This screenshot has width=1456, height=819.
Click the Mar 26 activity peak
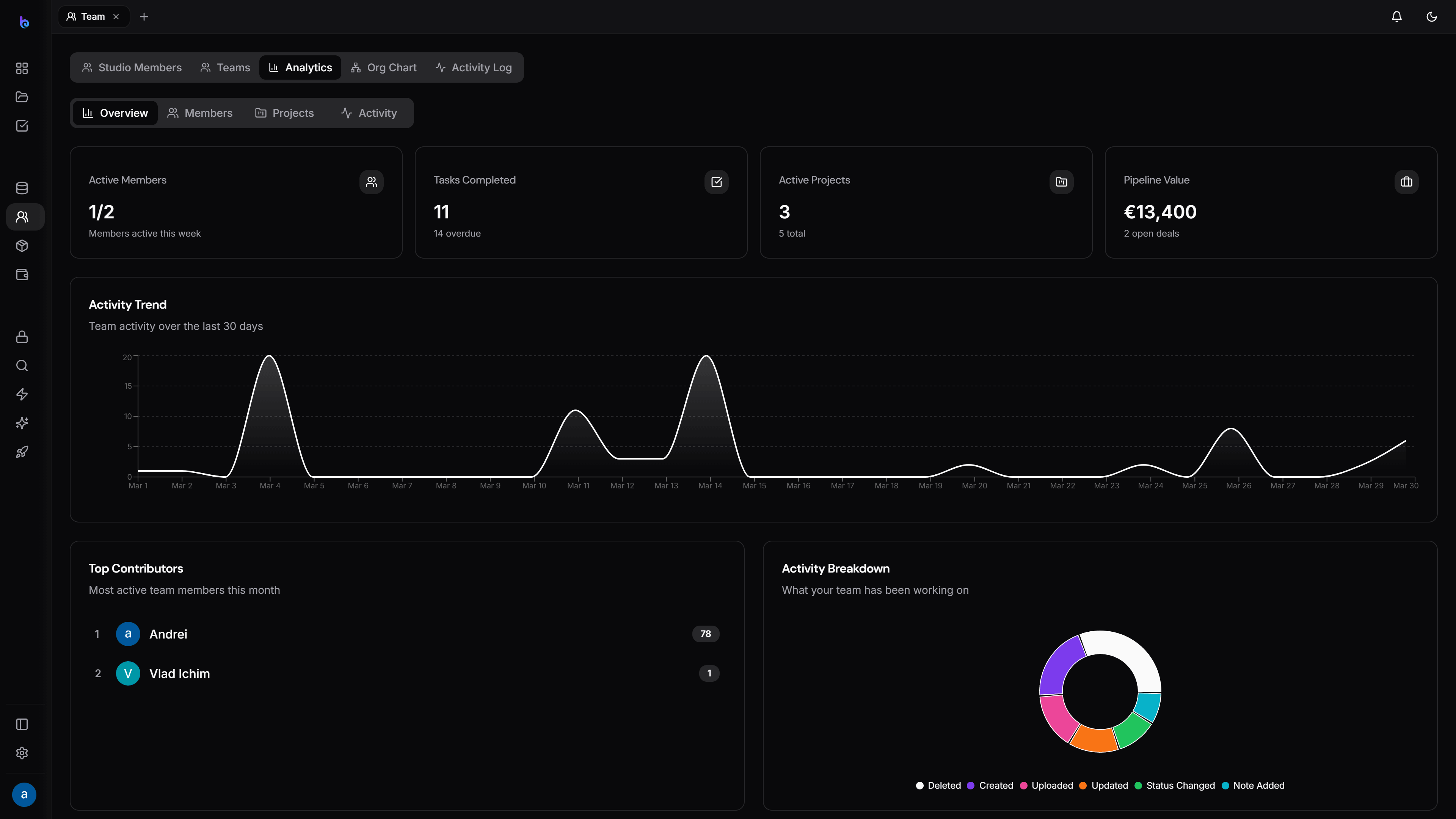1231,429
